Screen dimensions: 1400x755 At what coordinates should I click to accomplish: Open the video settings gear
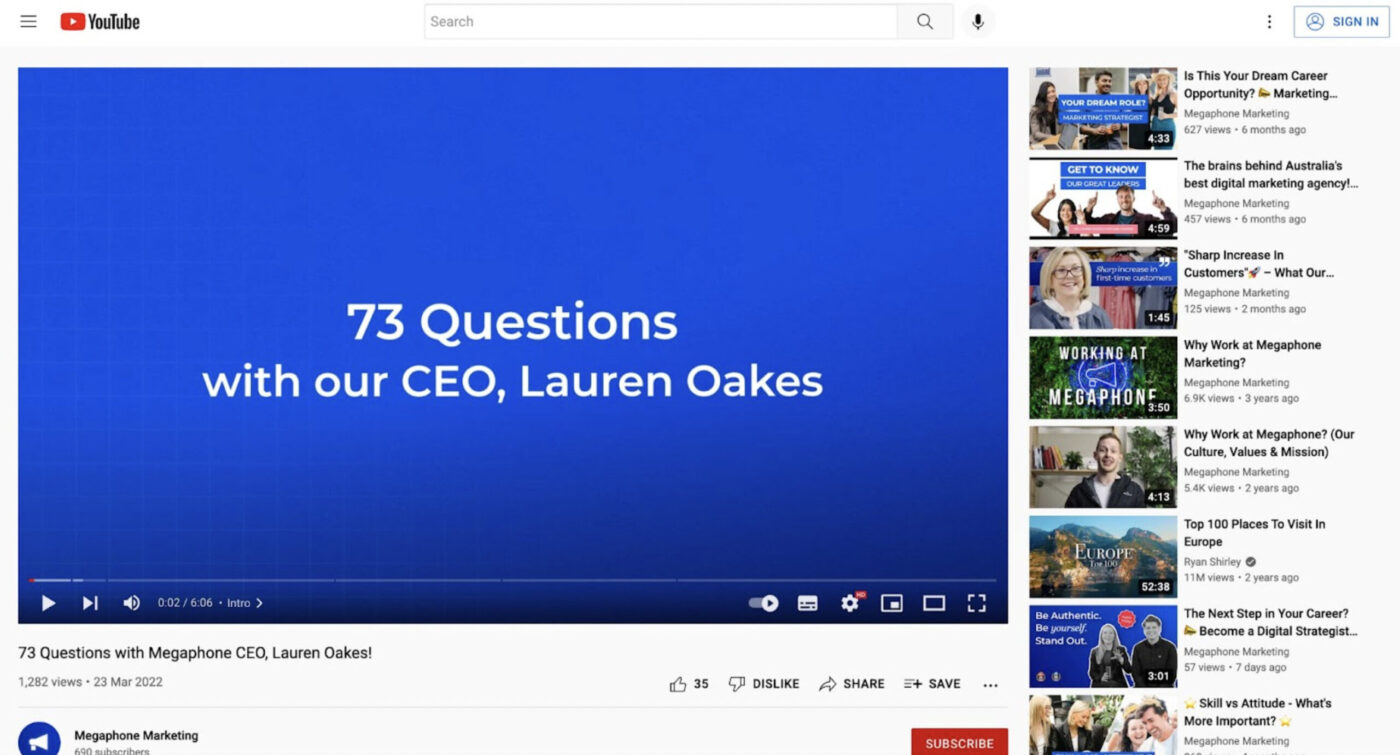click(849, 603)
